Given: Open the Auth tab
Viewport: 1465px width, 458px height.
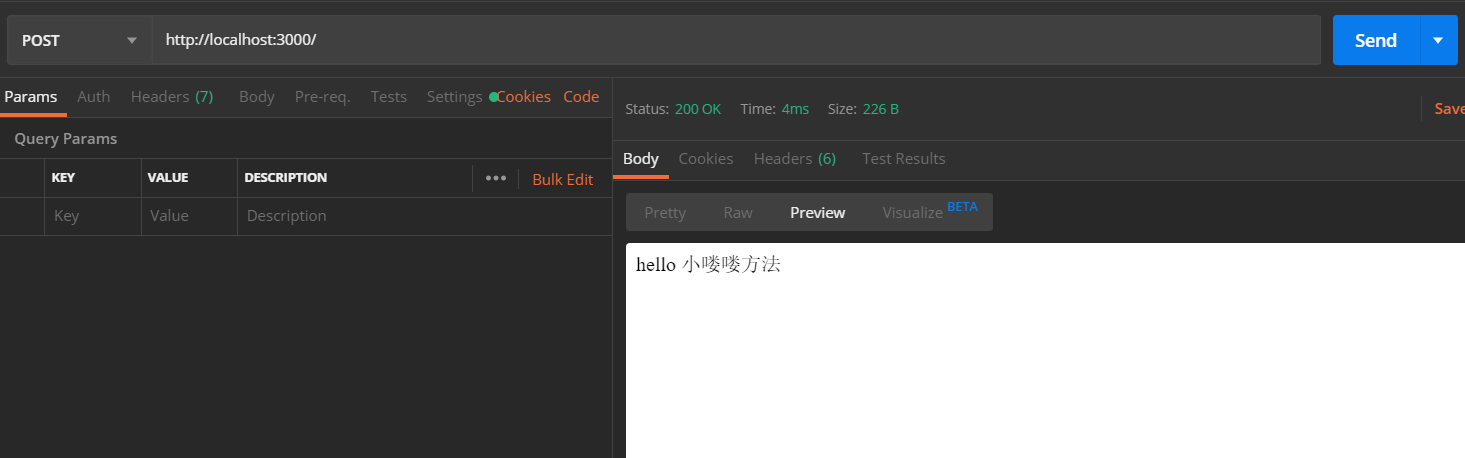Looking at the screenshot, I should coord(94,97).
